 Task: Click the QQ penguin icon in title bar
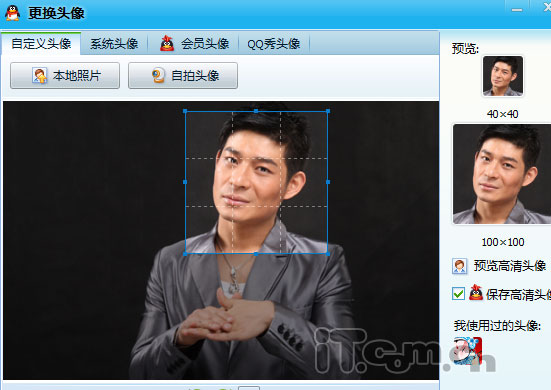pos(13,13)
